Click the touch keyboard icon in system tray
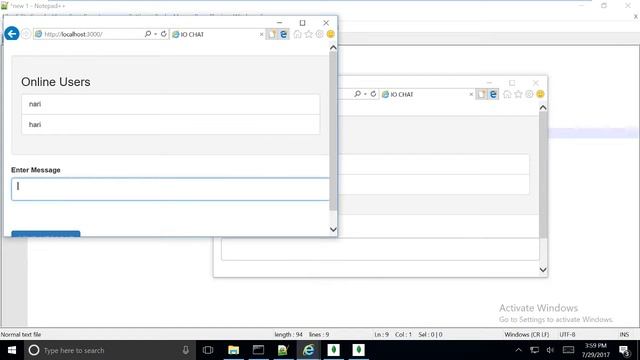Screen dimensions: 640x360 pyautogui.click(x=568, y=350)
